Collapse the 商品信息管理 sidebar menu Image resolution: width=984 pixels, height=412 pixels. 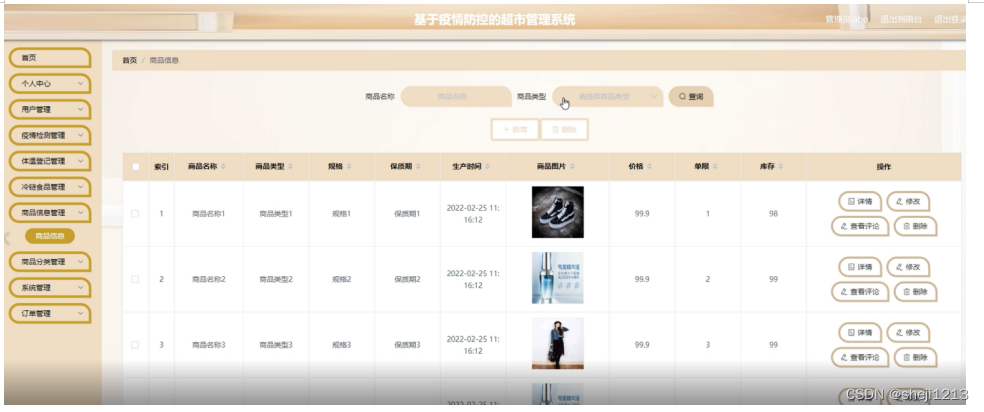click(x=50, y=213)
